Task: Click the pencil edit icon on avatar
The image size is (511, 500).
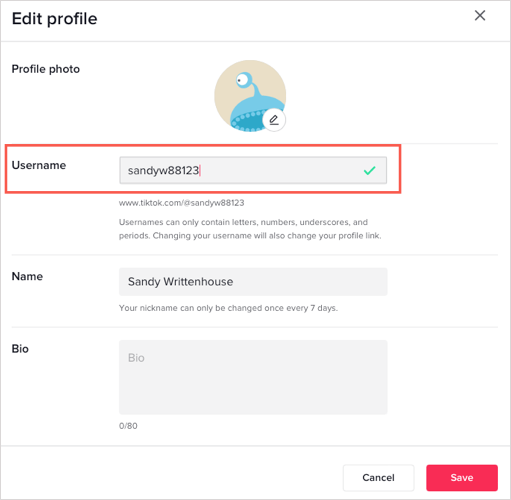Action: (274, 120)
